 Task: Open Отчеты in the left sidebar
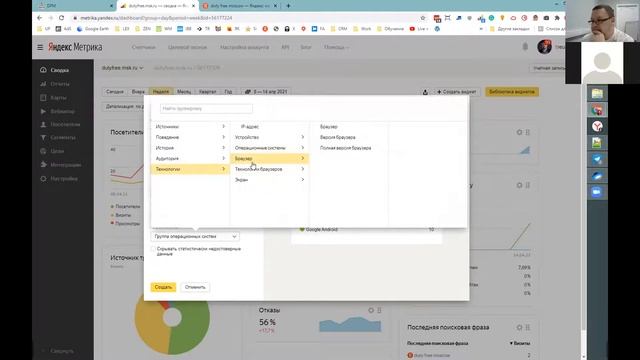click(59, 84)
